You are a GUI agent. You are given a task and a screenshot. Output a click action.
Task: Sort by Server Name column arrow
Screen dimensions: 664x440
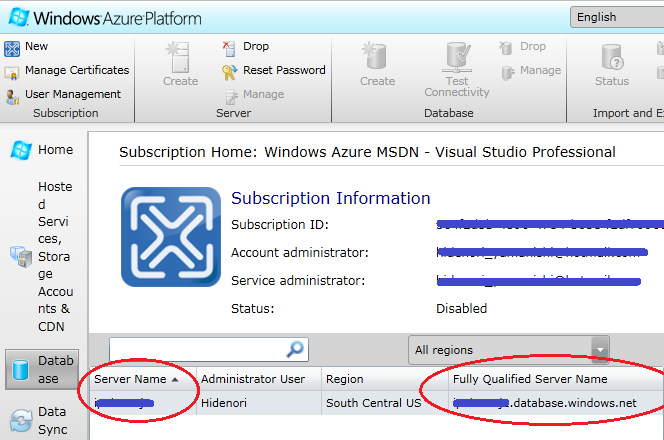point(175,380)
